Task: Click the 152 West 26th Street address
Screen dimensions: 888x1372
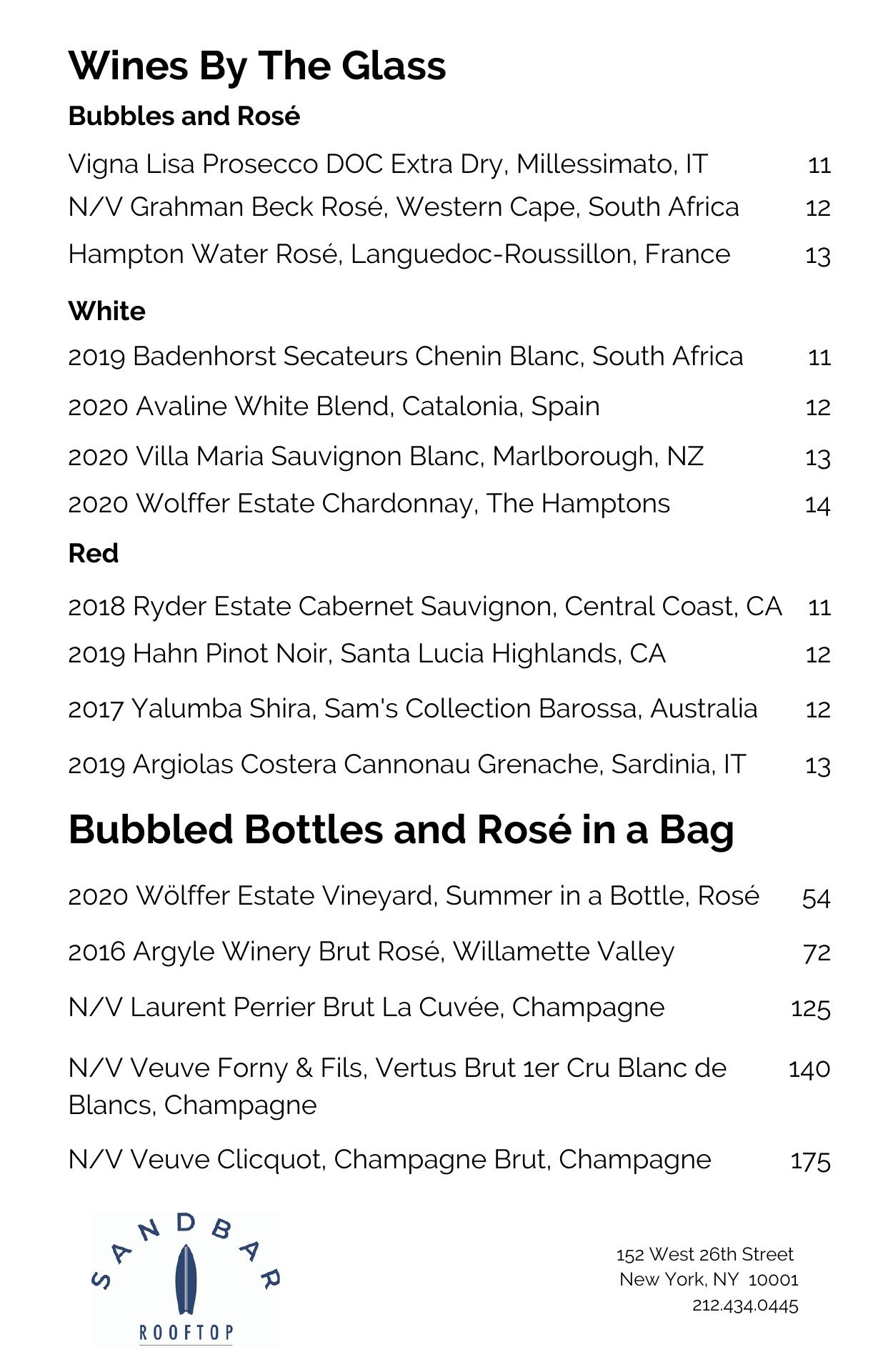Action: point(704,1255)
